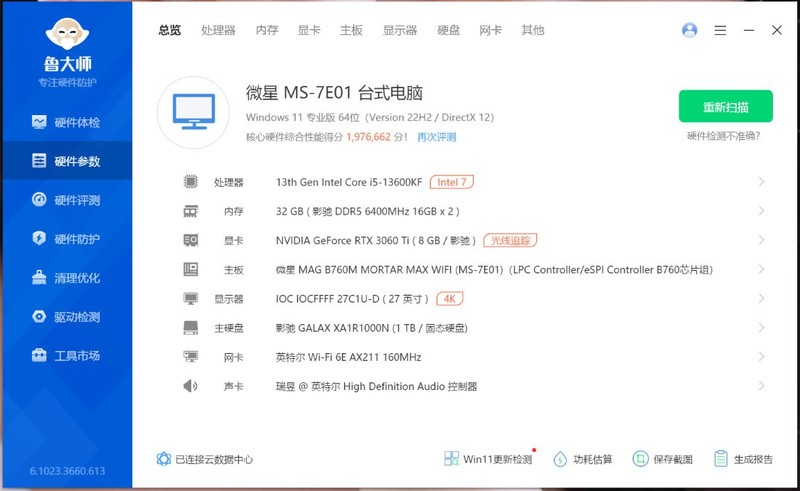Image resolution: width=800 pixels, height=491 pixels.
Task: Click the network card icon
Action: coord(190,356)
